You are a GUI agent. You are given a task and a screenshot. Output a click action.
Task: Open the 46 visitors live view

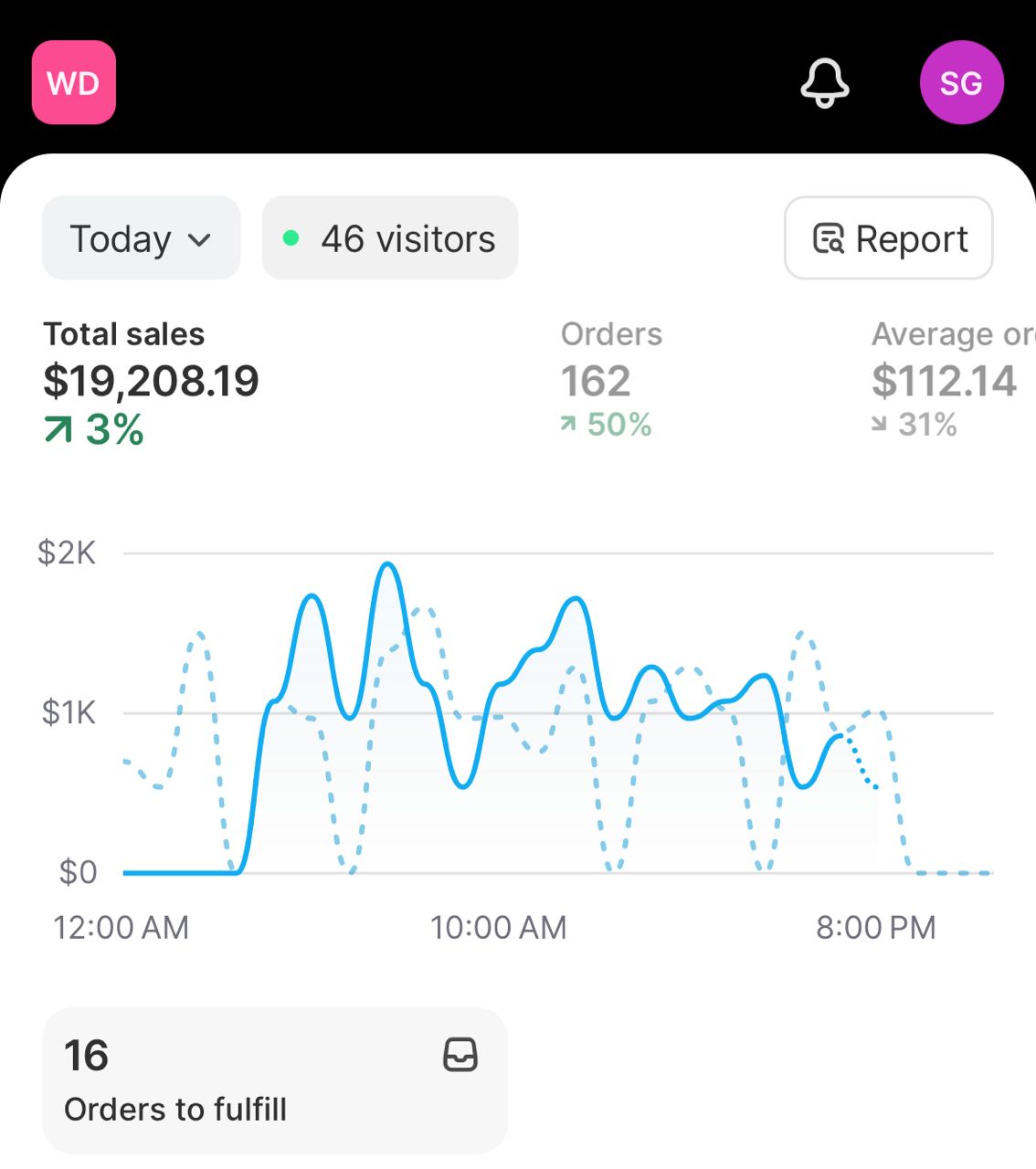(390, 237)
